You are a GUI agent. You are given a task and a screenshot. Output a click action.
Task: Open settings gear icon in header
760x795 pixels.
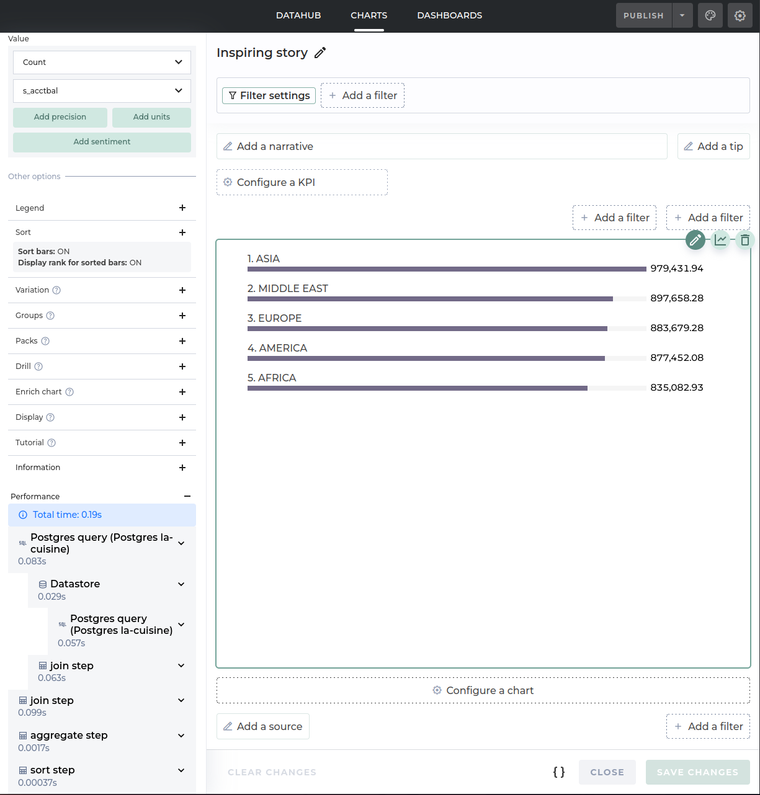click(740, 16)
